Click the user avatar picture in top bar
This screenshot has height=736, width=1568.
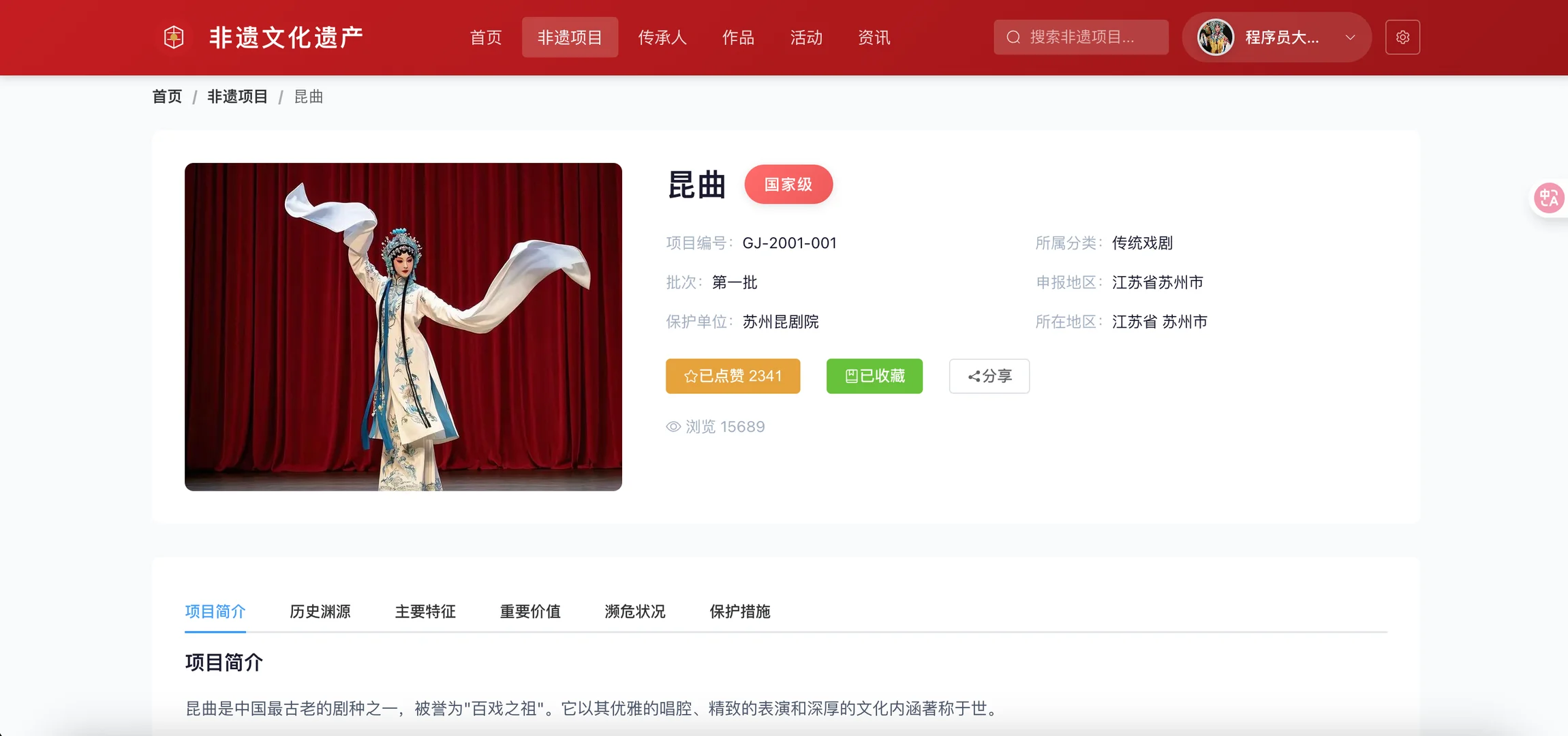click(1216, 37)
